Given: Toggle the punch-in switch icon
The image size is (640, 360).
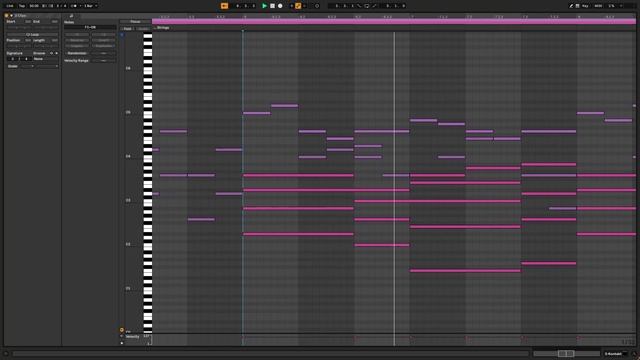Looking at the screenshot, I should coord(359,6).
